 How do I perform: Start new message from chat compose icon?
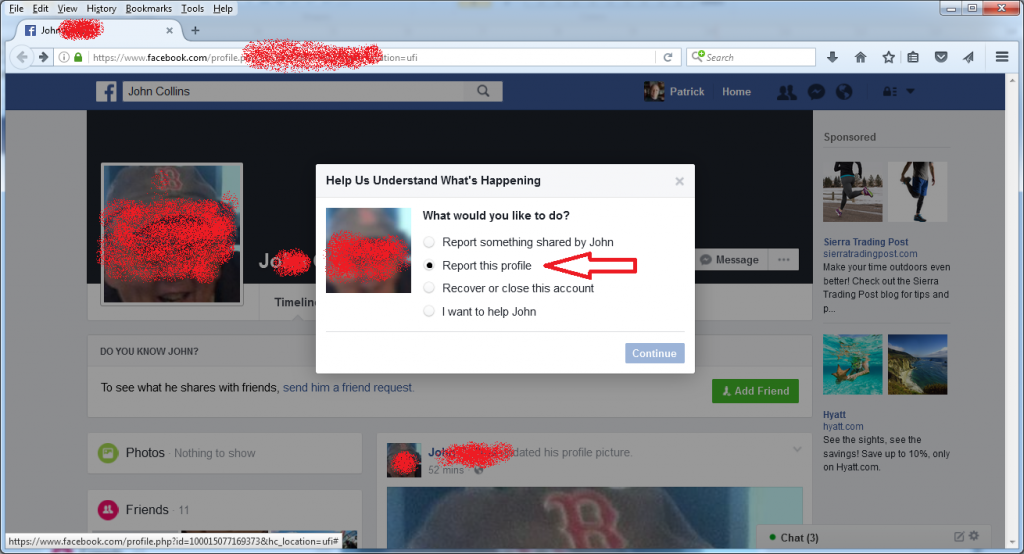click(x=959, y=537)
